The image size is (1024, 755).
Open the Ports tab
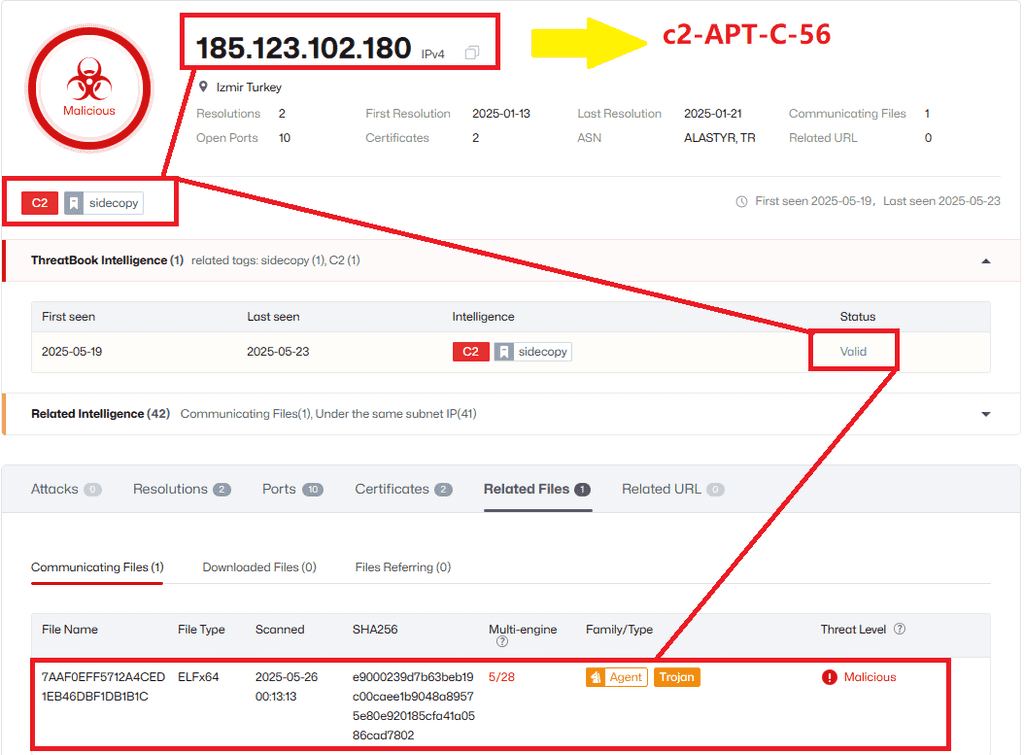279,489
